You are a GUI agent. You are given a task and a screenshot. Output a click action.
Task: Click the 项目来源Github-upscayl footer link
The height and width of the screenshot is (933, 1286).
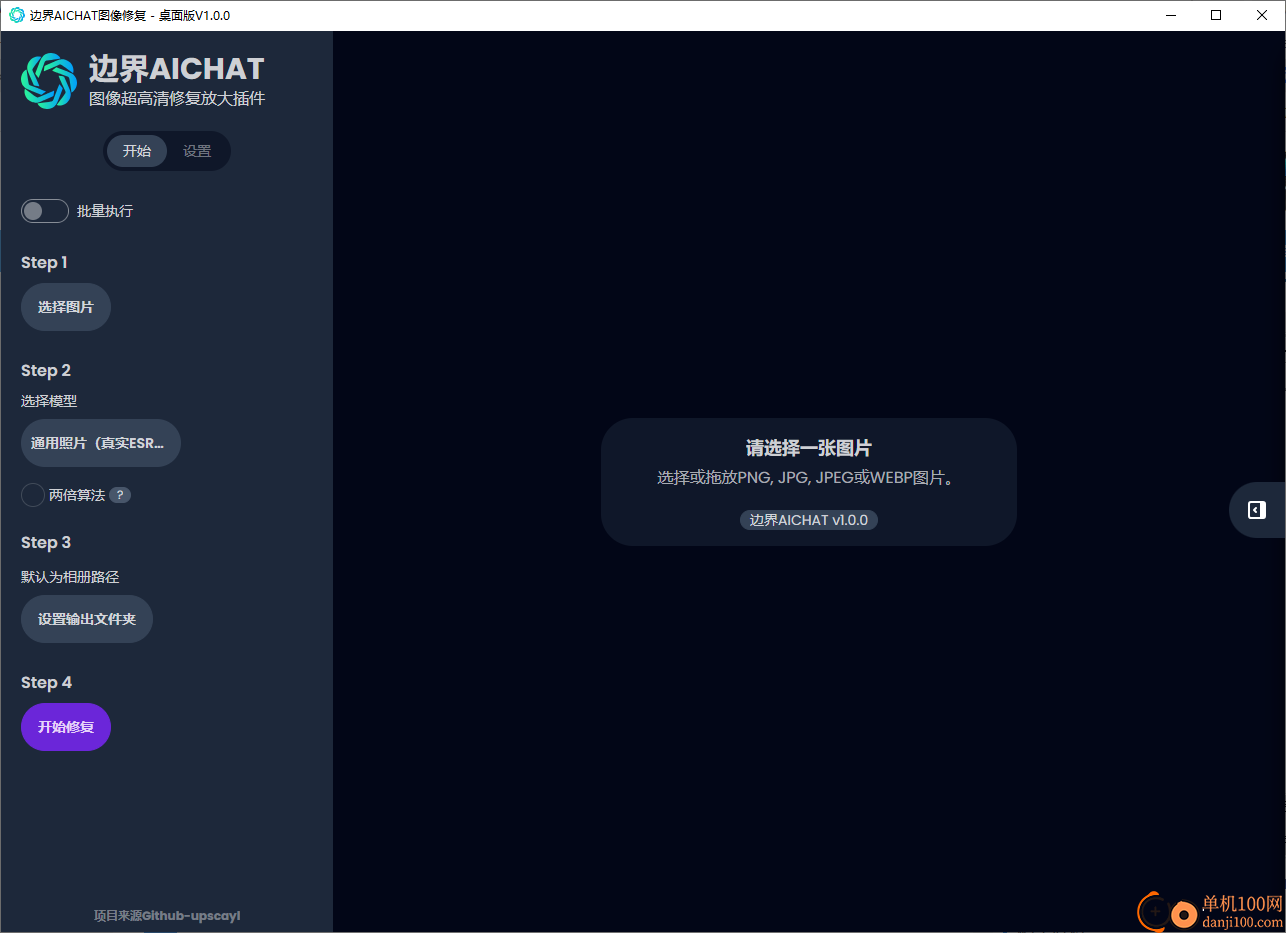(167, 915)
